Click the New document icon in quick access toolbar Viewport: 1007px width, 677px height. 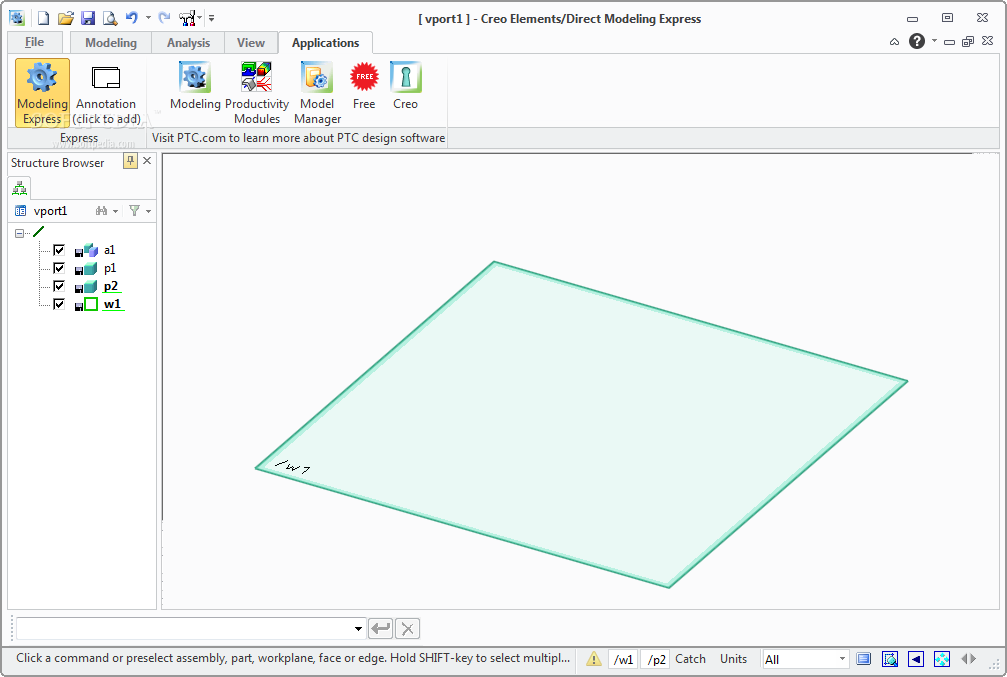tap(44, 18)
